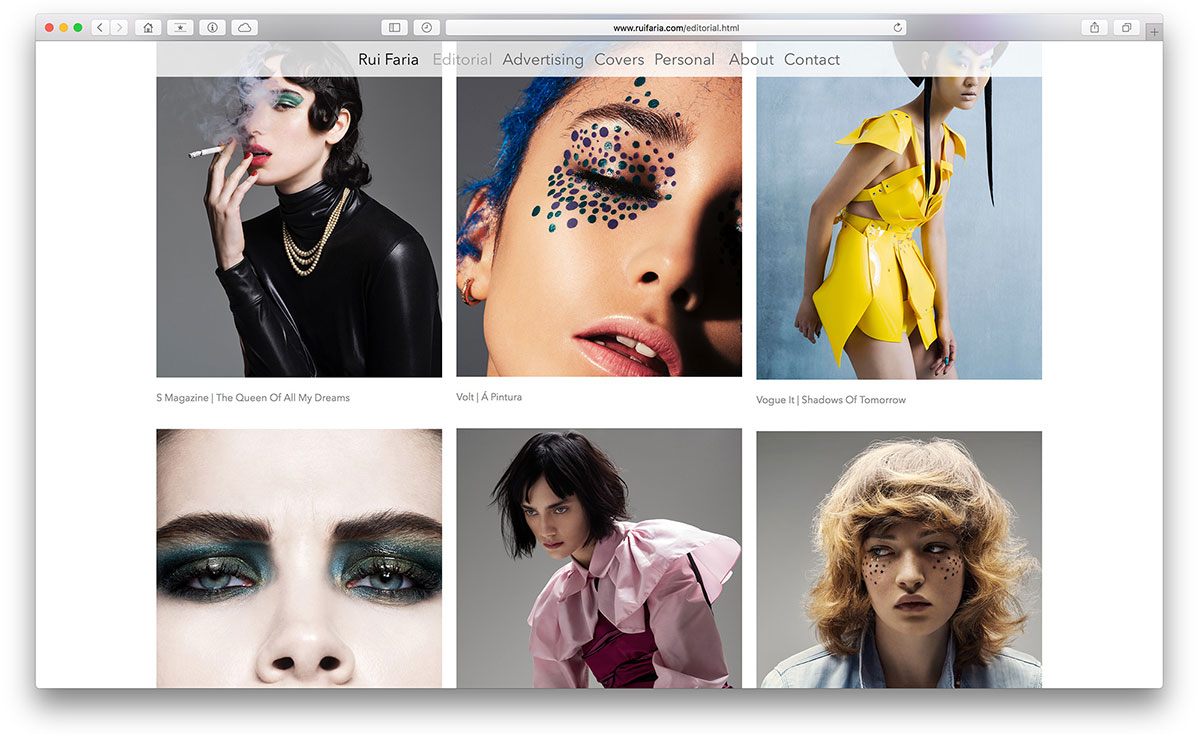
Task: Show browsing history clock button
Action: [427, 28]
